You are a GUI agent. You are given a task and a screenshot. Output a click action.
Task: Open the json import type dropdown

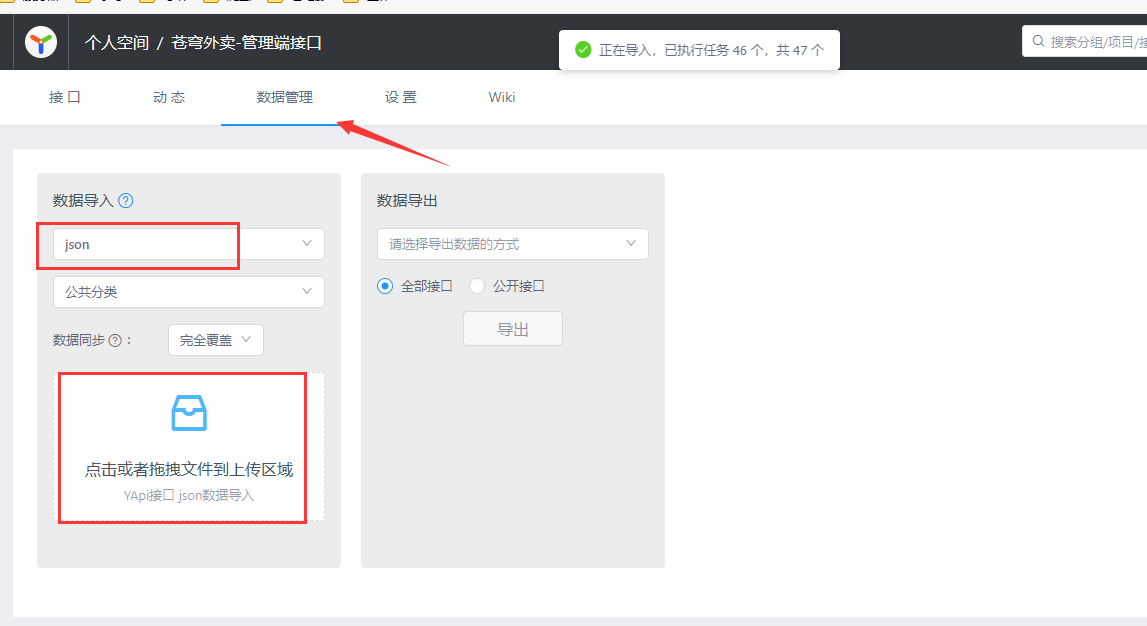click(189, 244)
